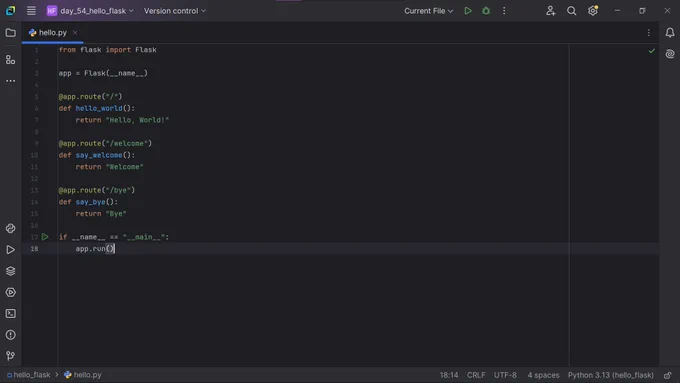This screenshot has width=680, height=383.
Task: Close the hello.py tab
Action: (75, 33)
